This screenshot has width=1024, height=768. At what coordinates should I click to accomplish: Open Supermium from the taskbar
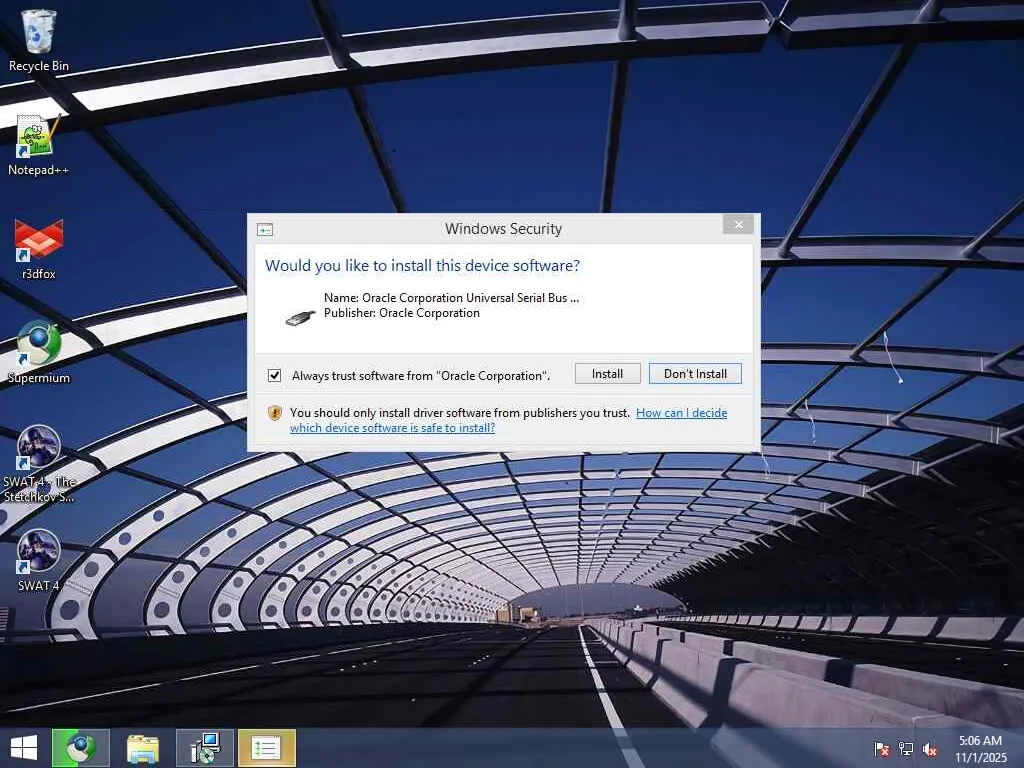point(80,748)
